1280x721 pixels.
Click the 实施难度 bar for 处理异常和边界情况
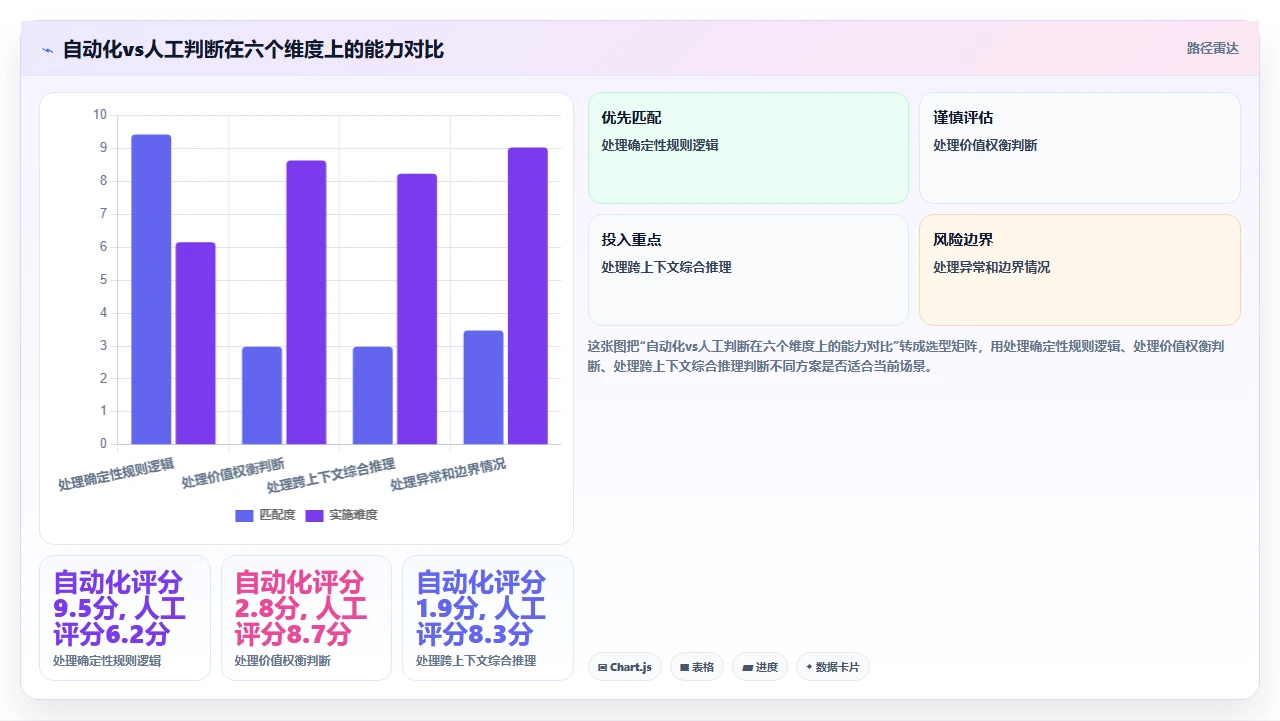coord(528,296)
